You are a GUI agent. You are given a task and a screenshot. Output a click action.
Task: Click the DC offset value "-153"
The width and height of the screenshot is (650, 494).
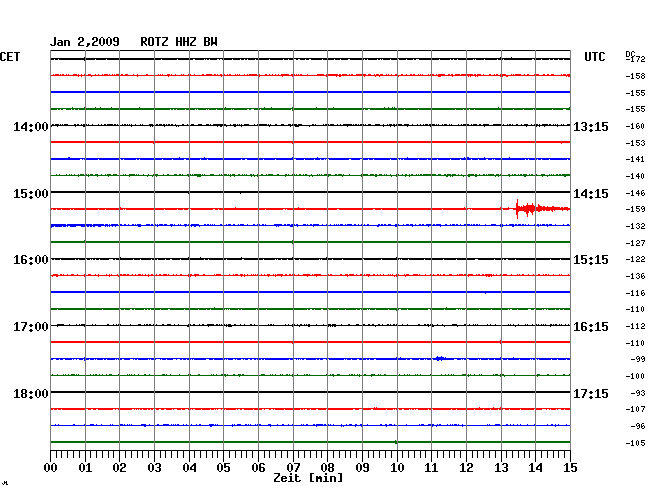point(635,143)
